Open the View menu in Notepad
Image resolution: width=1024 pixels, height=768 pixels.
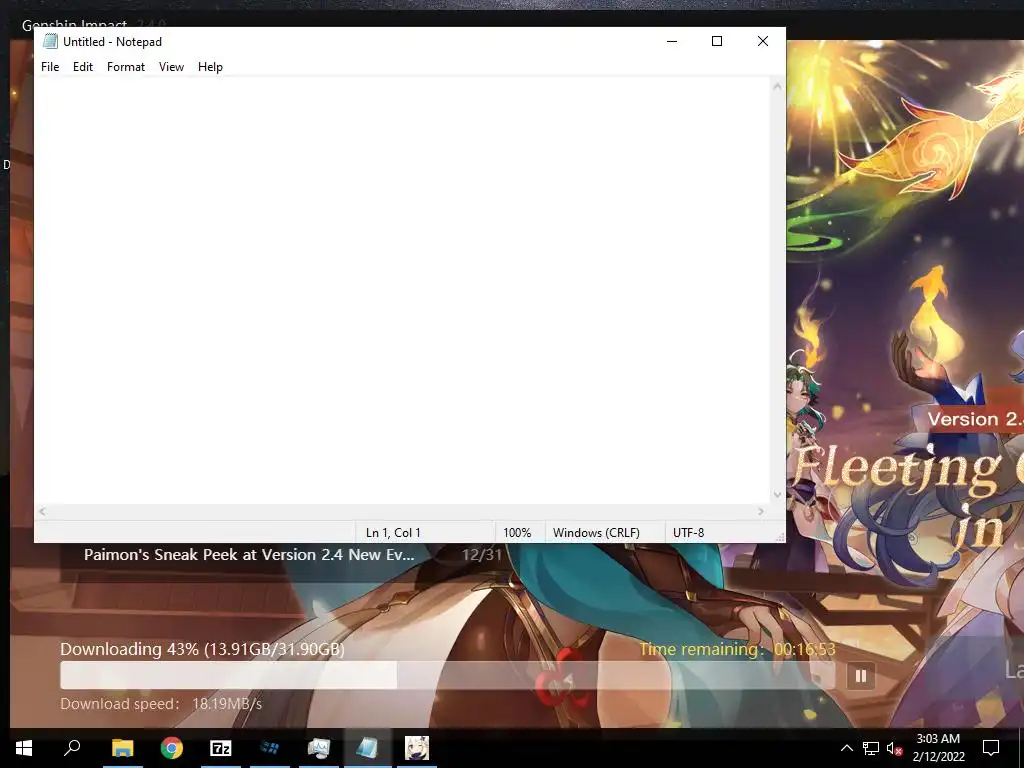coord(171,67)
